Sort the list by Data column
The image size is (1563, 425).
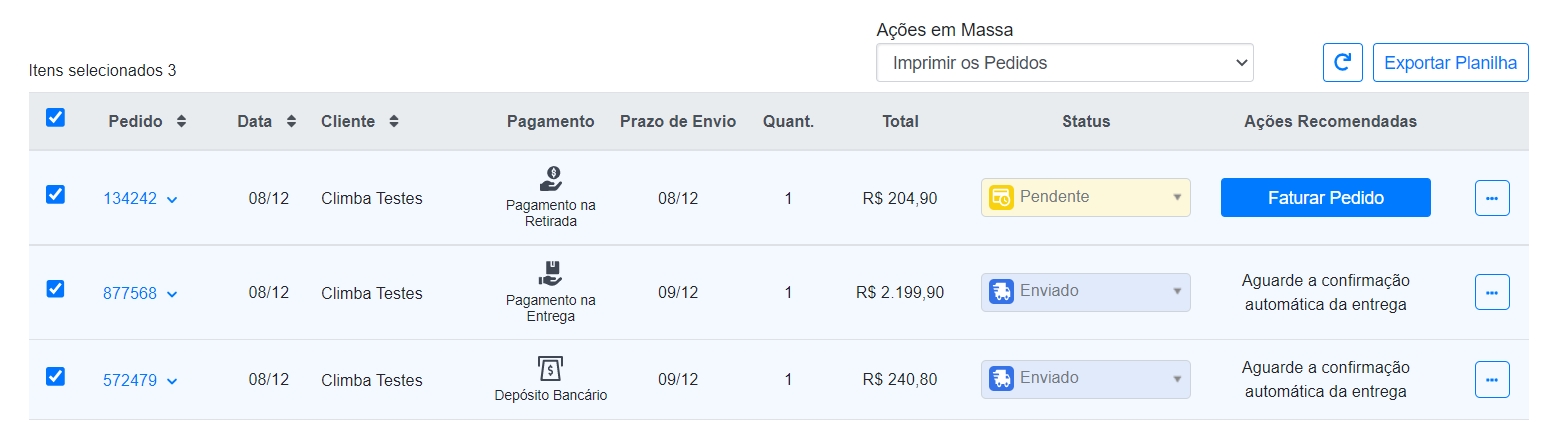pos(291,121)
